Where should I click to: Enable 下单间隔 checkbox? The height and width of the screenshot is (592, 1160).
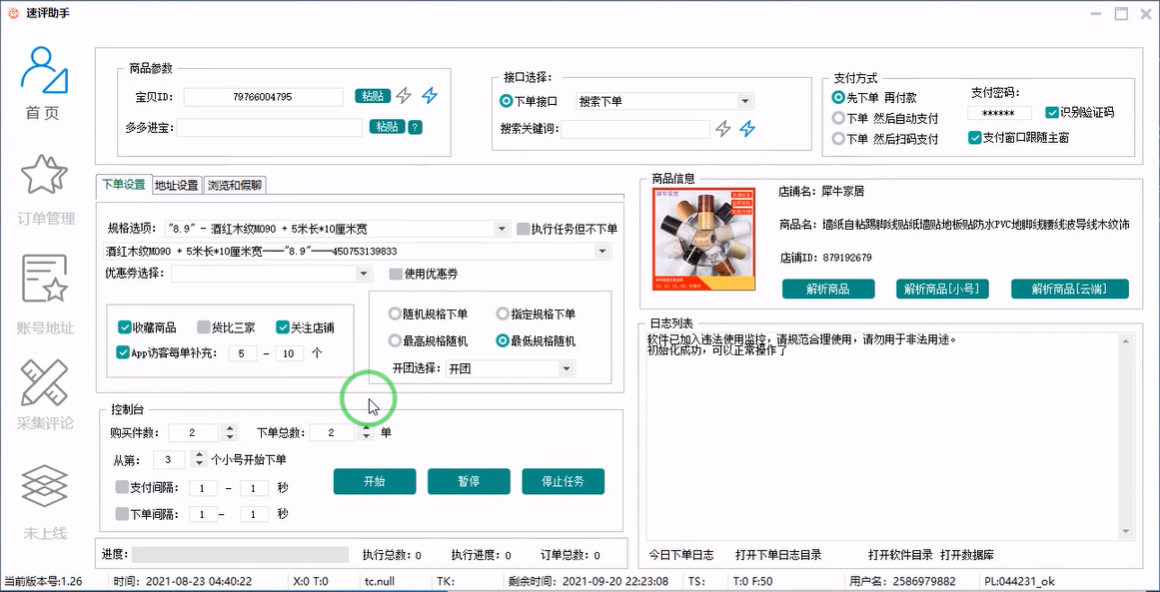pos(122,514)
